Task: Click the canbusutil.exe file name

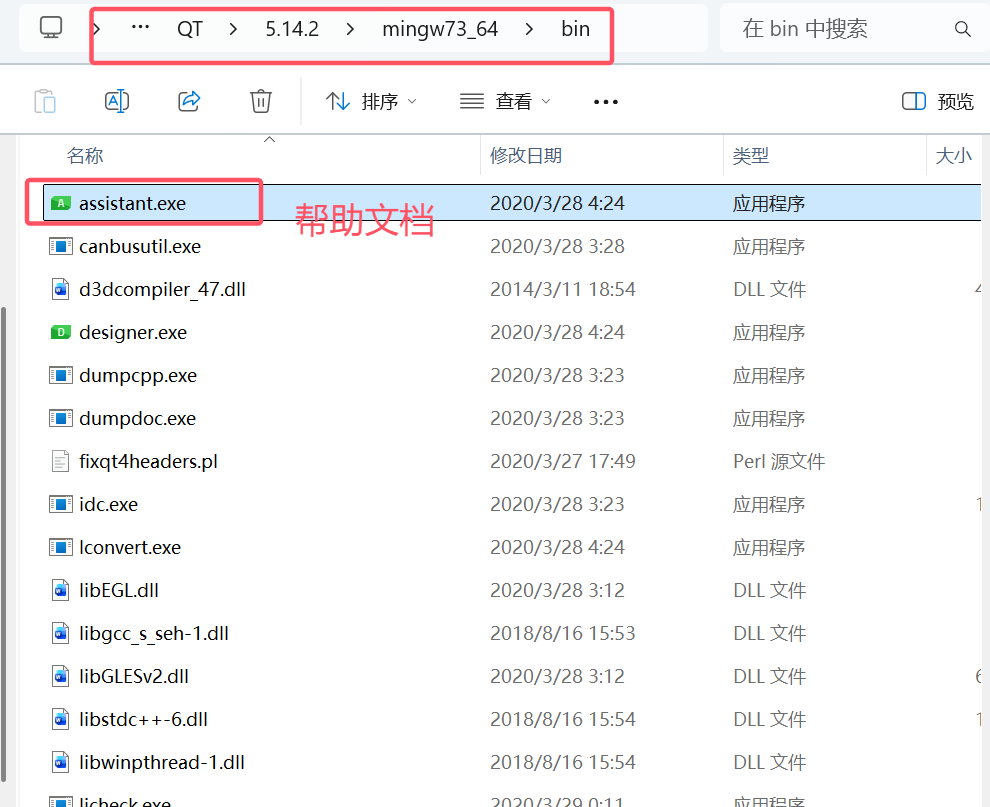Action: pyautogui.click(x=140, y=246)
